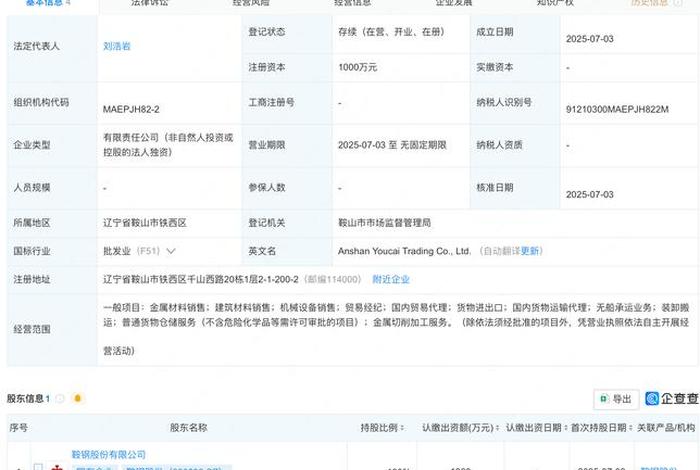Screen dimensions: 700x470
Task: Click Excel icon inside 导出 button
Action: pos(604,399)
